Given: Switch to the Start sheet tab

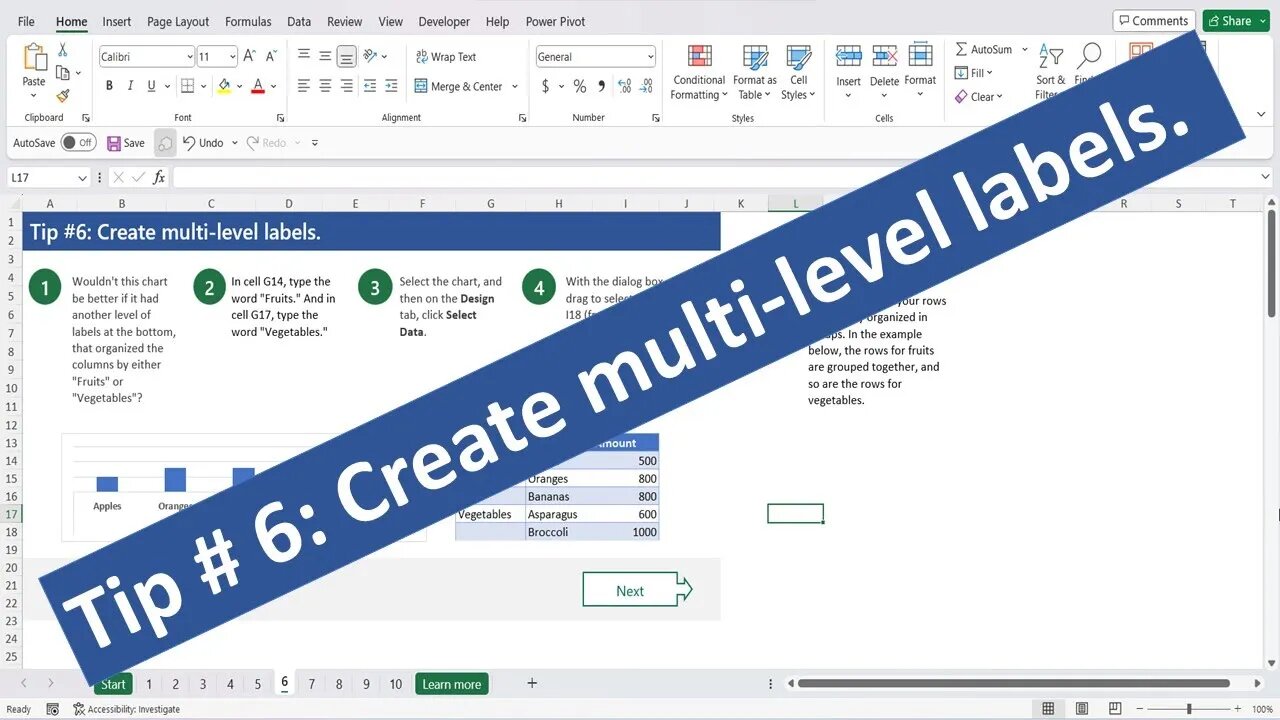Looking at the screenshot, I should pyautogui.click(x=113, y=684).
